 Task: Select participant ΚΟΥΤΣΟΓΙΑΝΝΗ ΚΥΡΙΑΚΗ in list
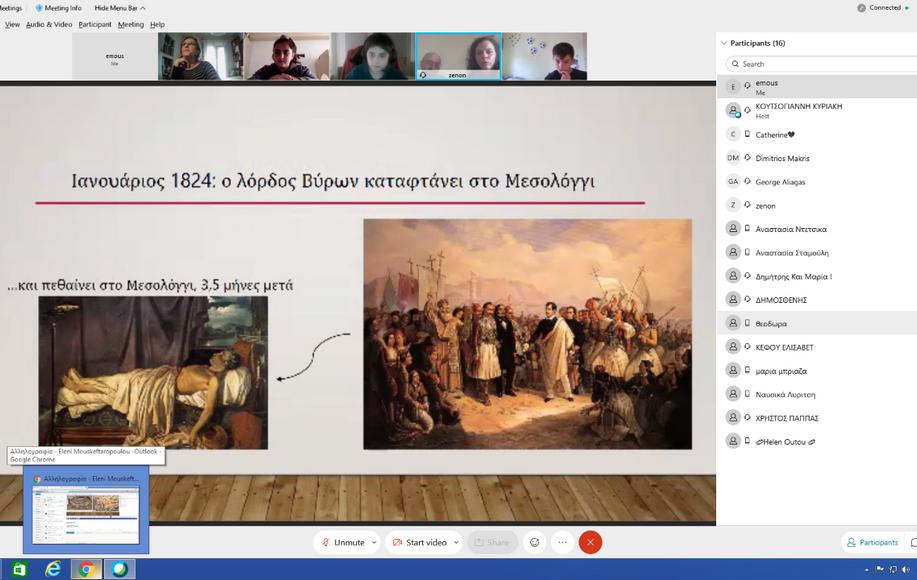coord(817,111)
